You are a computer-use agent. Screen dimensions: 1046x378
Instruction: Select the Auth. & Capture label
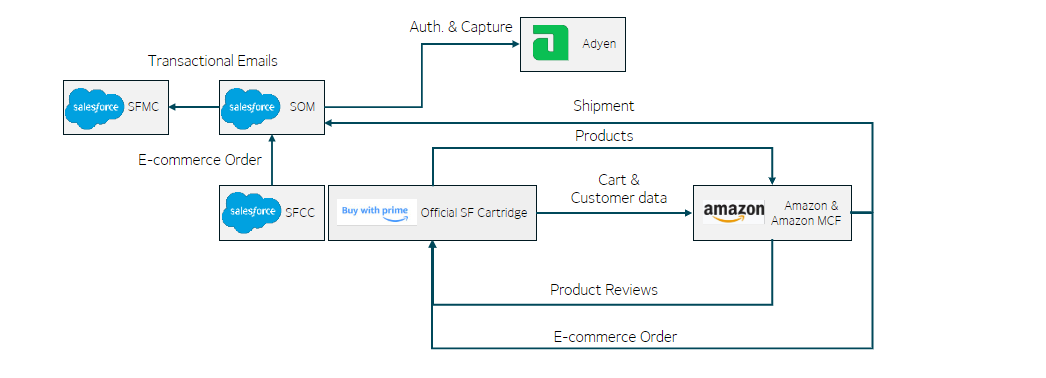[461, 27]
